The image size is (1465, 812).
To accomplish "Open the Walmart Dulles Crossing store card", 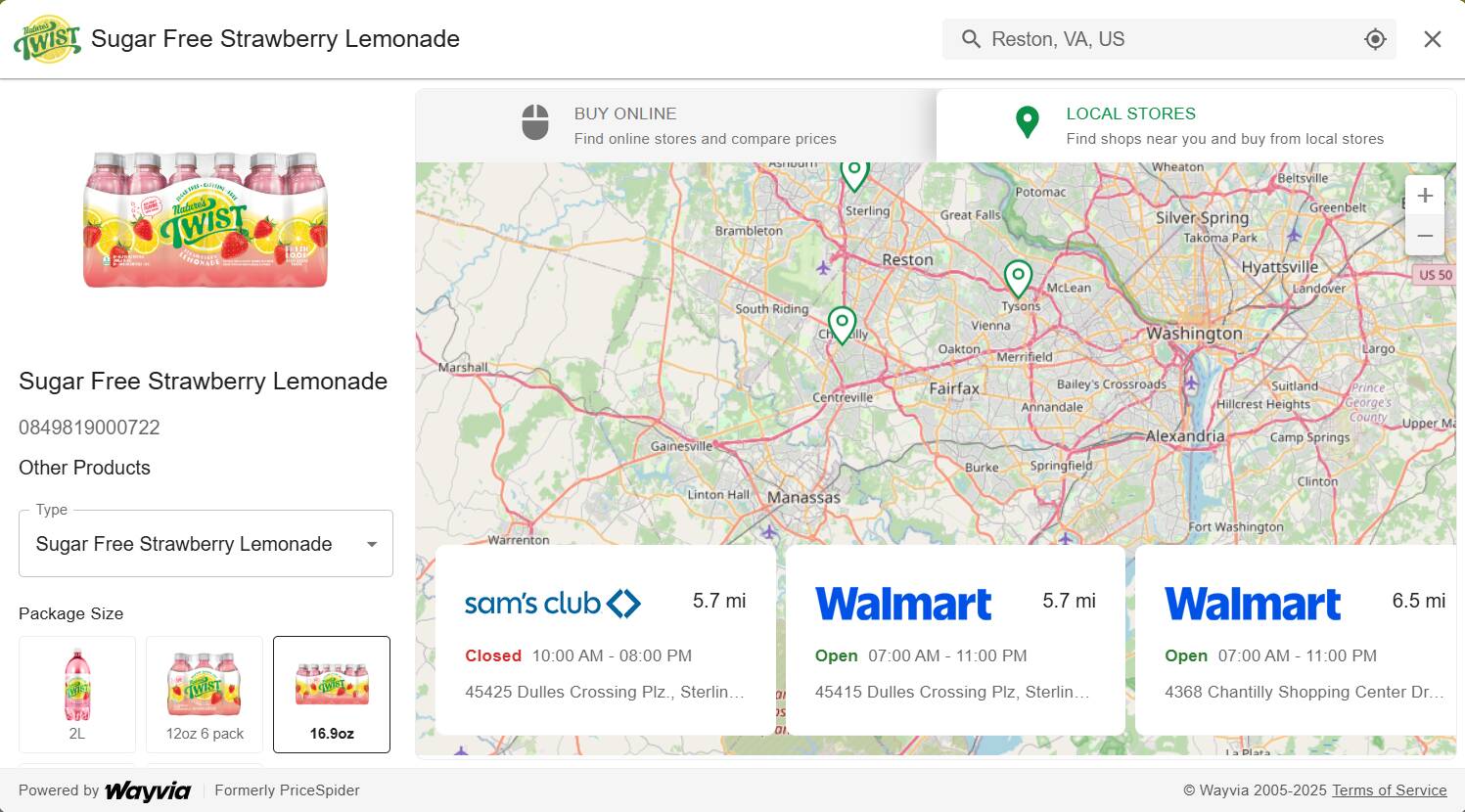I will 955,640.
